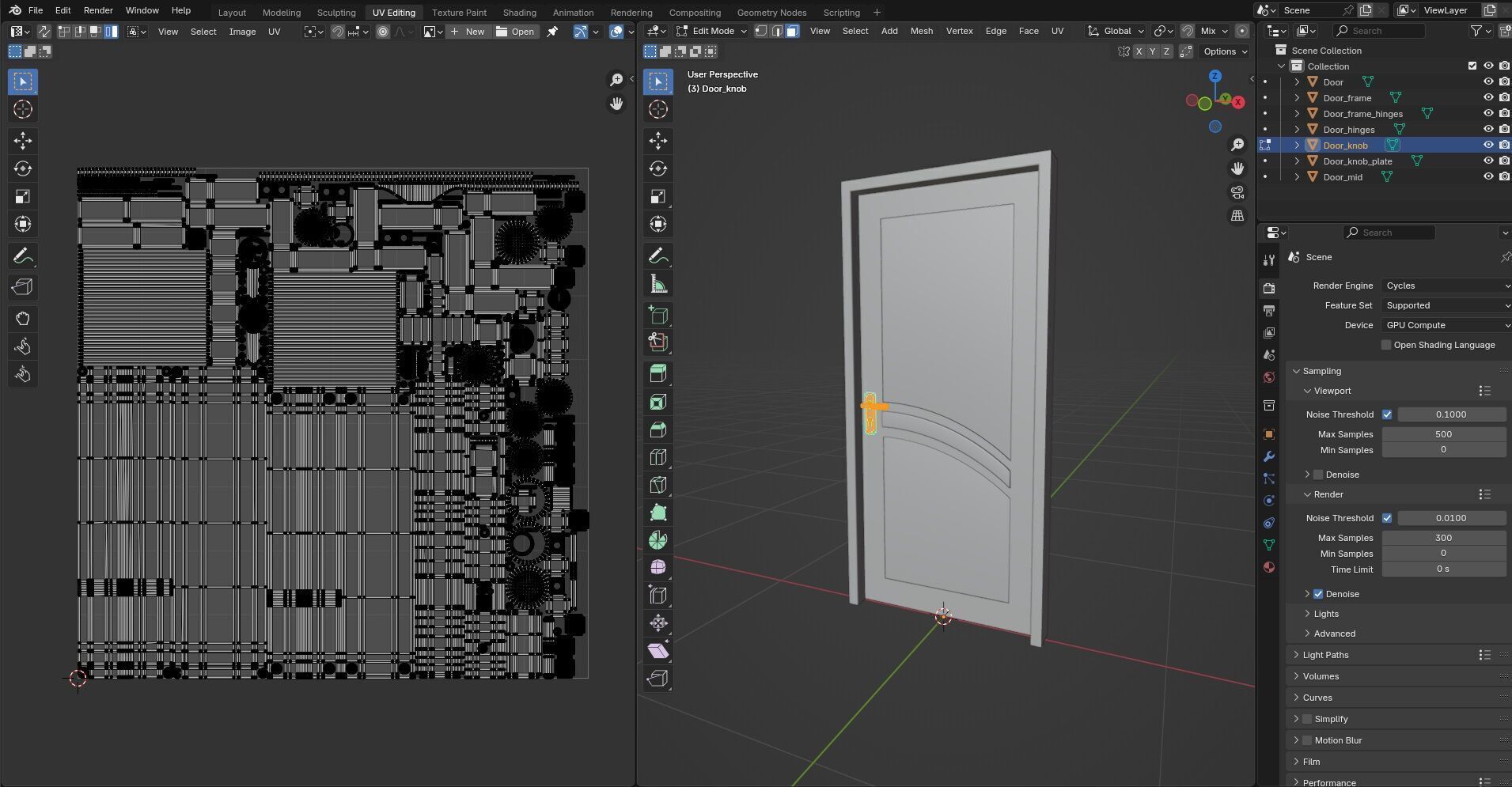Open the Material properties tab
The height and width of the screenshot is (787, 1512).
(1269, 567)
